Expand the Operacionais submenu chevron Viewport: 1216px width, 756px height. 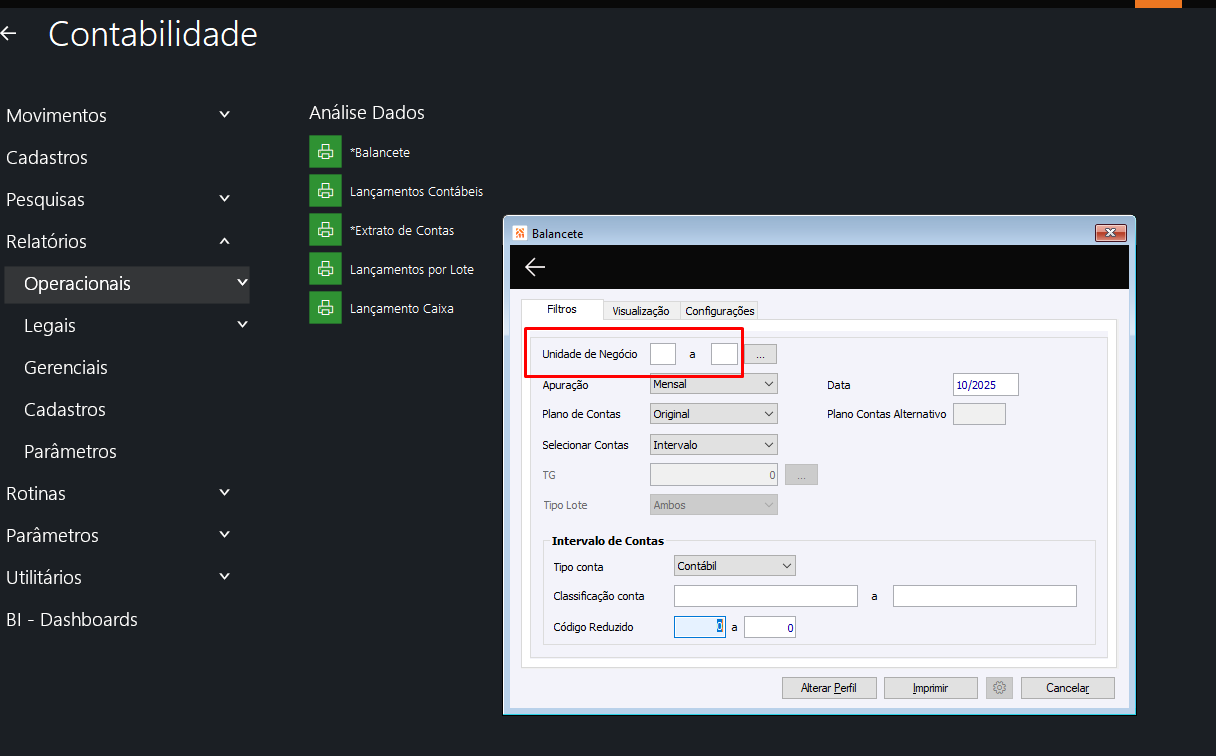click(242, 283)
